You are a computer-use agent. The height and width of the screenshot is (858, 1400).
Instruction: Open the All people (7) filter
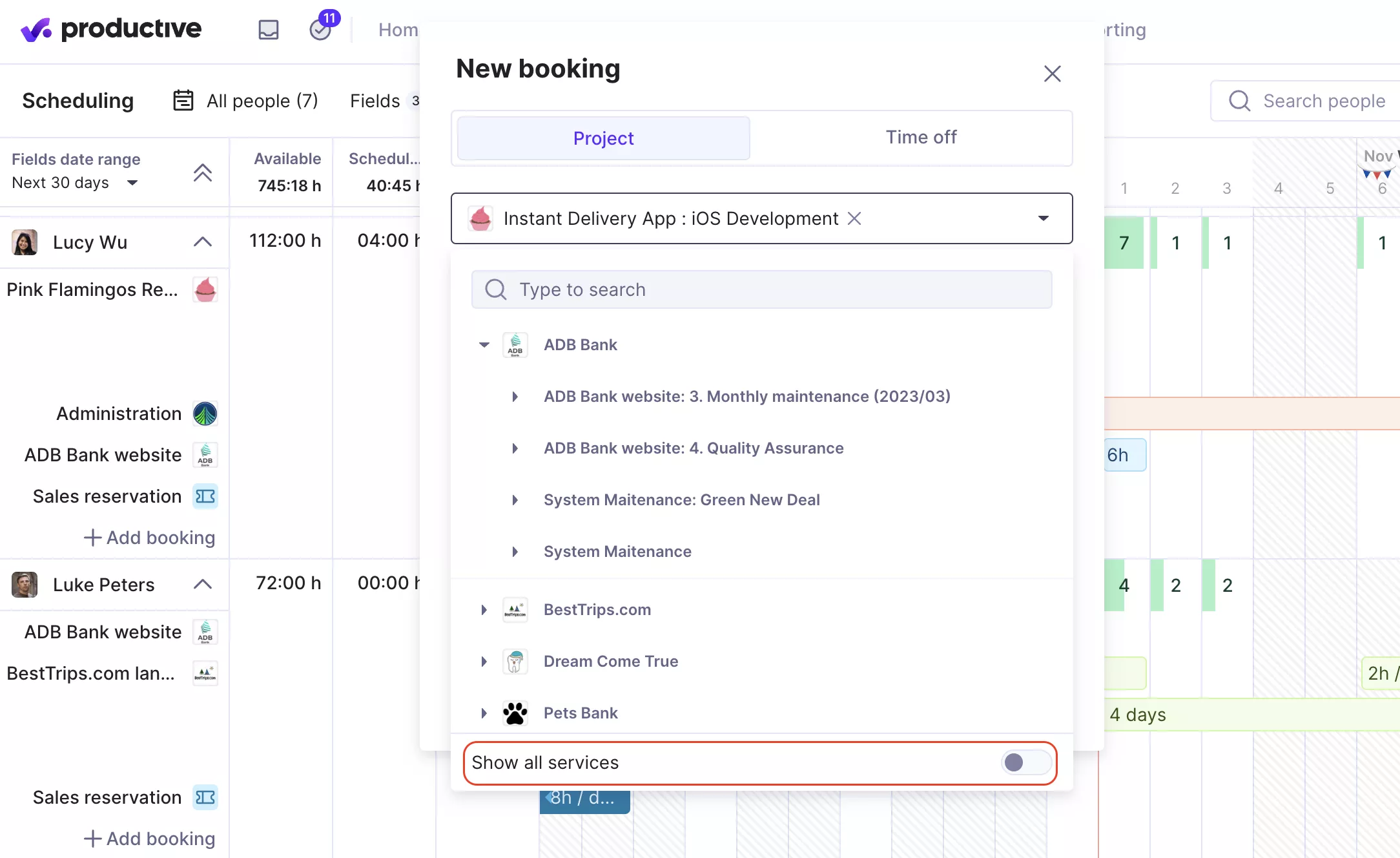[x=246, y=101]
